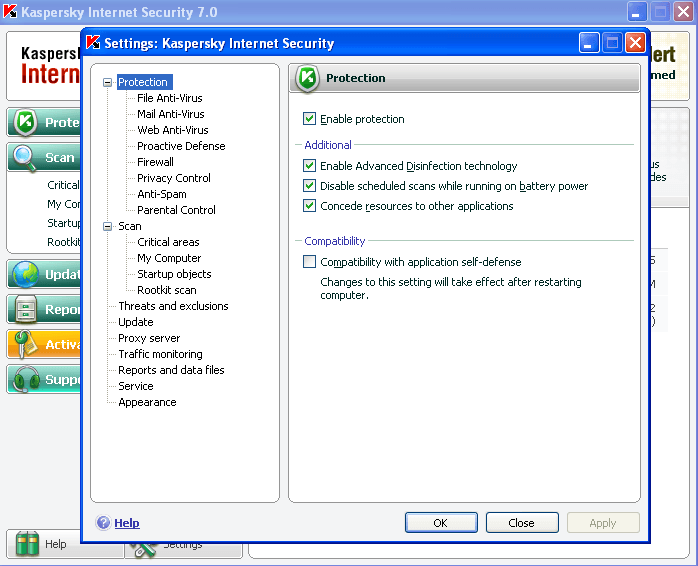This screenshot has width=698, height=566.
Task: Select Rootkit scan settings
Action: pos(166,290)
